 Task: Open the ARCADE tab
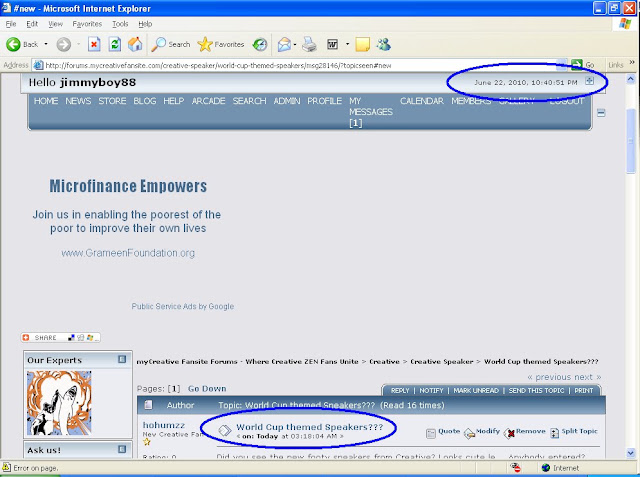208,101
